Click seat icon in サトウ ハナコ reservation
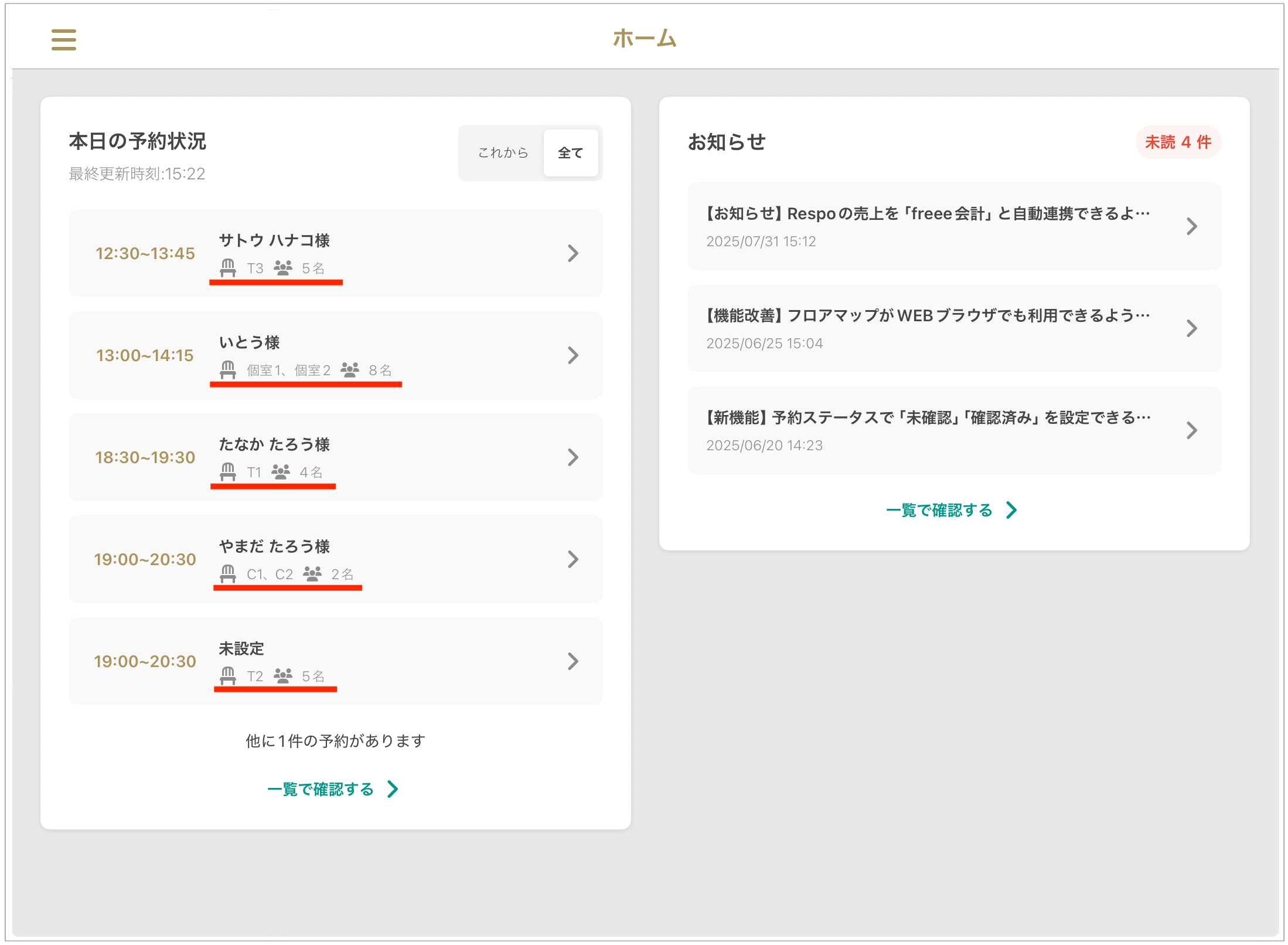1288x945 pixels. [x=228, y=268]
